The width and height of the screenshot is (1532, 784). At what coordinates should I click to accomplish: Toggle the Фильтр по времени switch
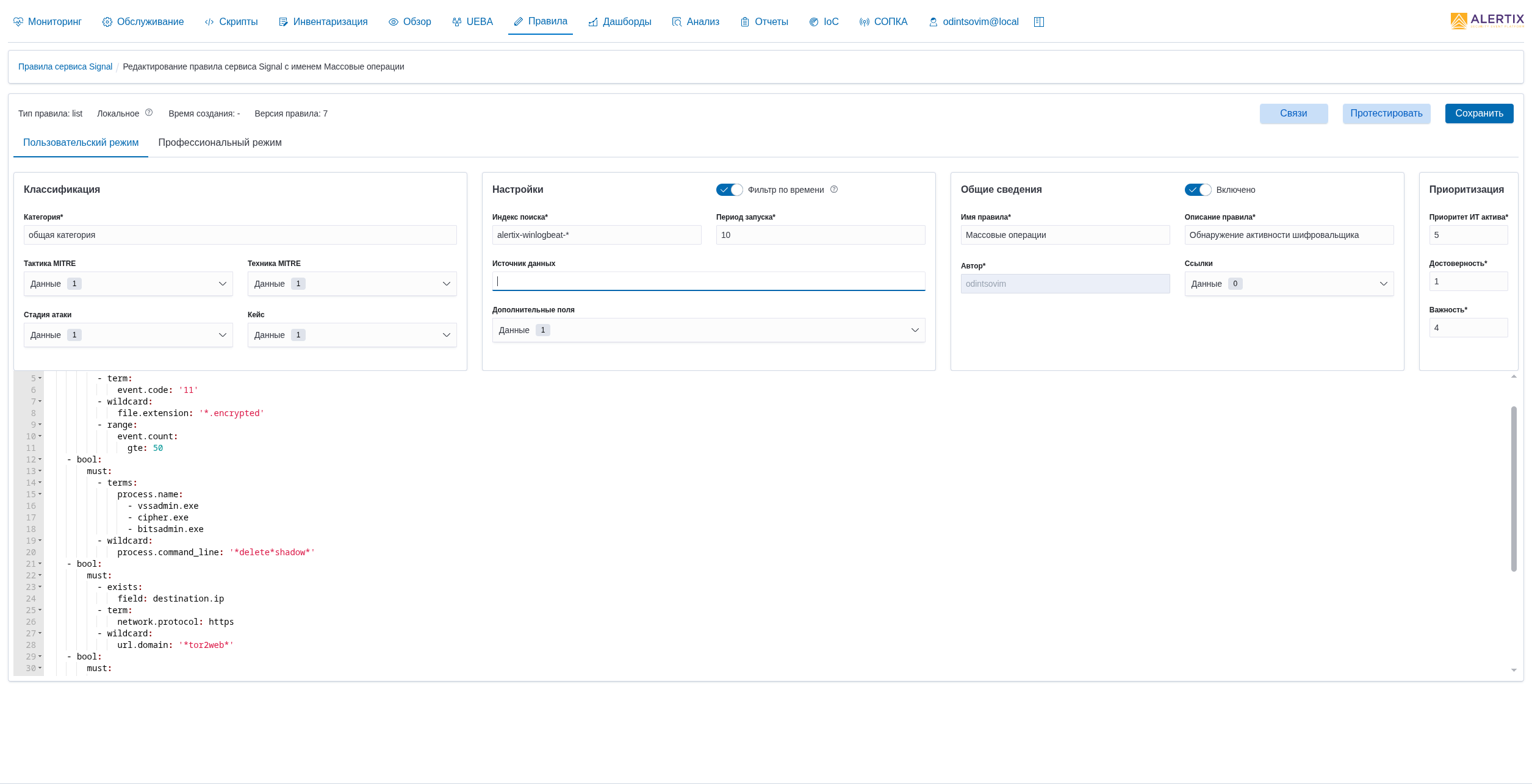click(729, 190)
